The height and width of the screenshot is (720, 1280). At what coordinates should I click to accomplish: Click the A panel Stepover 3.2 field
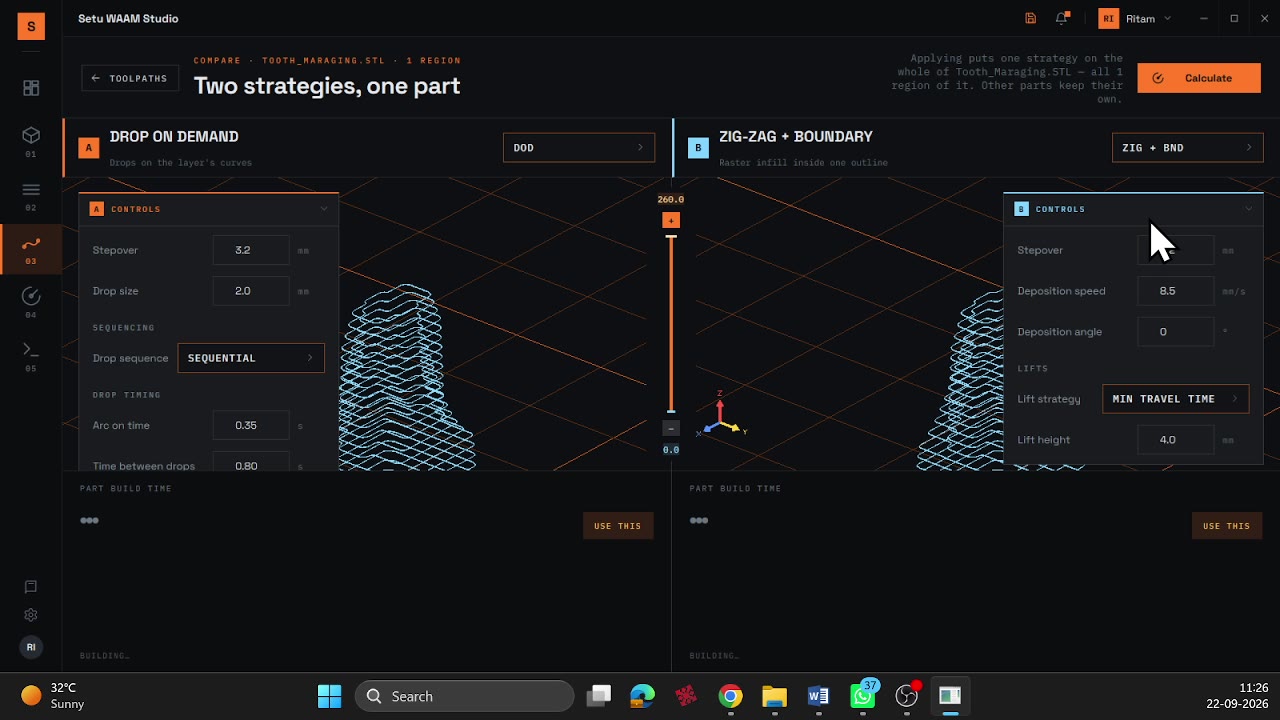[x=251, y=250]
